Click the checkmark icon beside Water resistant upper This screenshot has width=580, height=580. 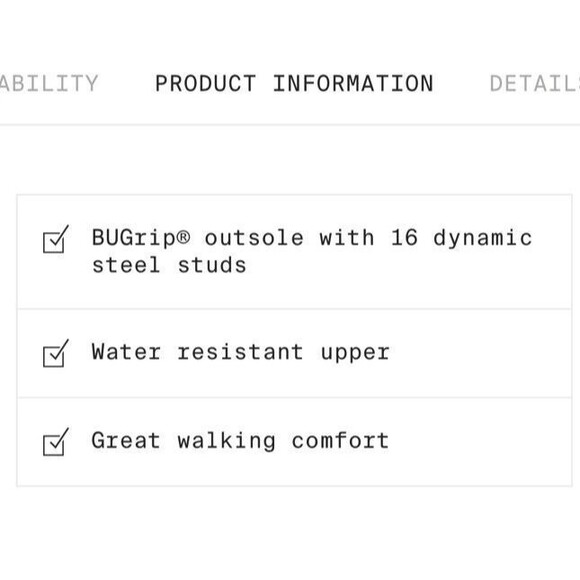(56, 353)
